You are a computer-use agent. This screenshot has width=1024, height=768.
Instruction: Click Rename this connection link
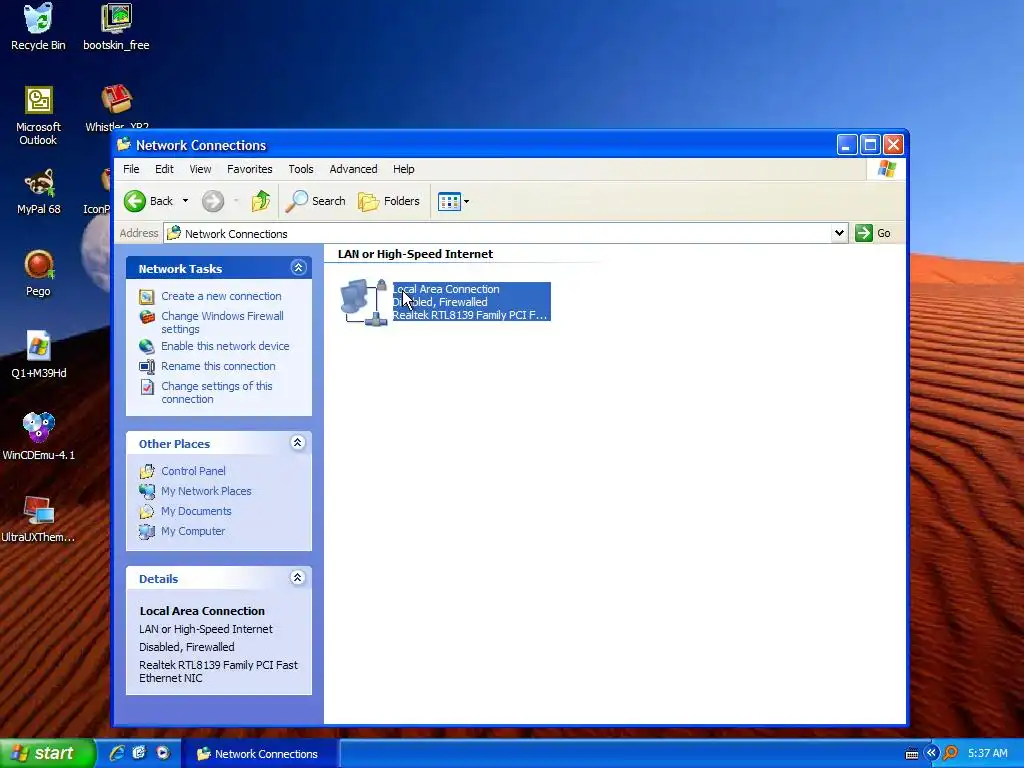(x=218, y=366)
